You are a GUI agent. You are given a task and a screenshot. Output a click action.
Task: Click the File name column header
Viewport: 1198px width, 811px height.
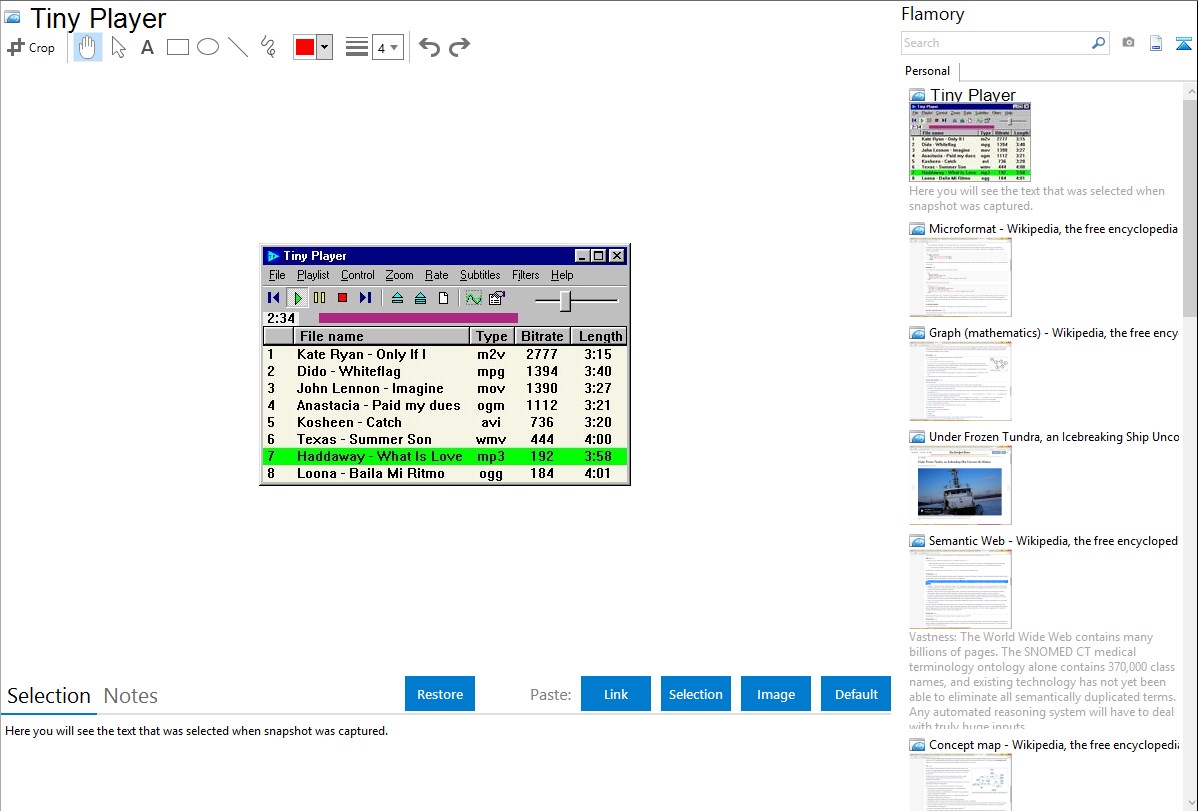381,336
